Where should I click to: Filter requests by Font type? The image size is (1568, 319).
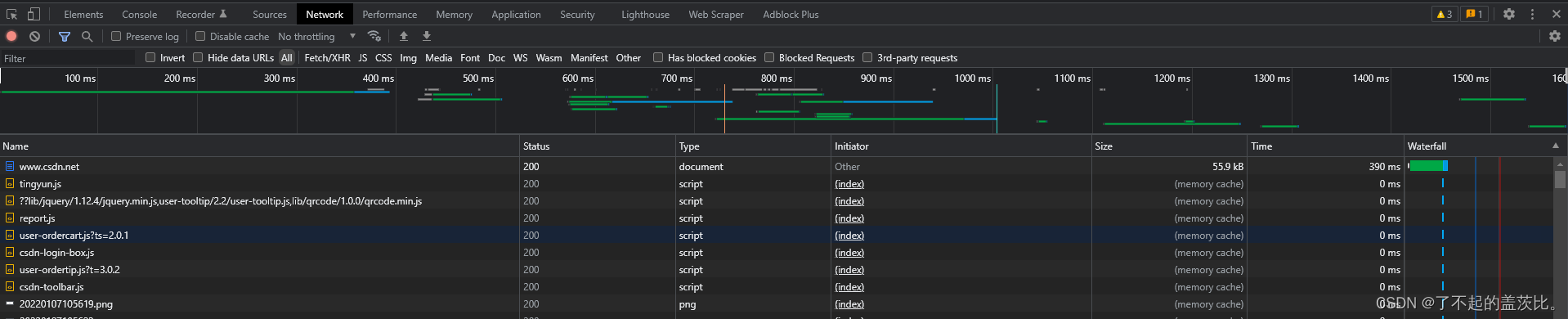[x=470, y=57]
